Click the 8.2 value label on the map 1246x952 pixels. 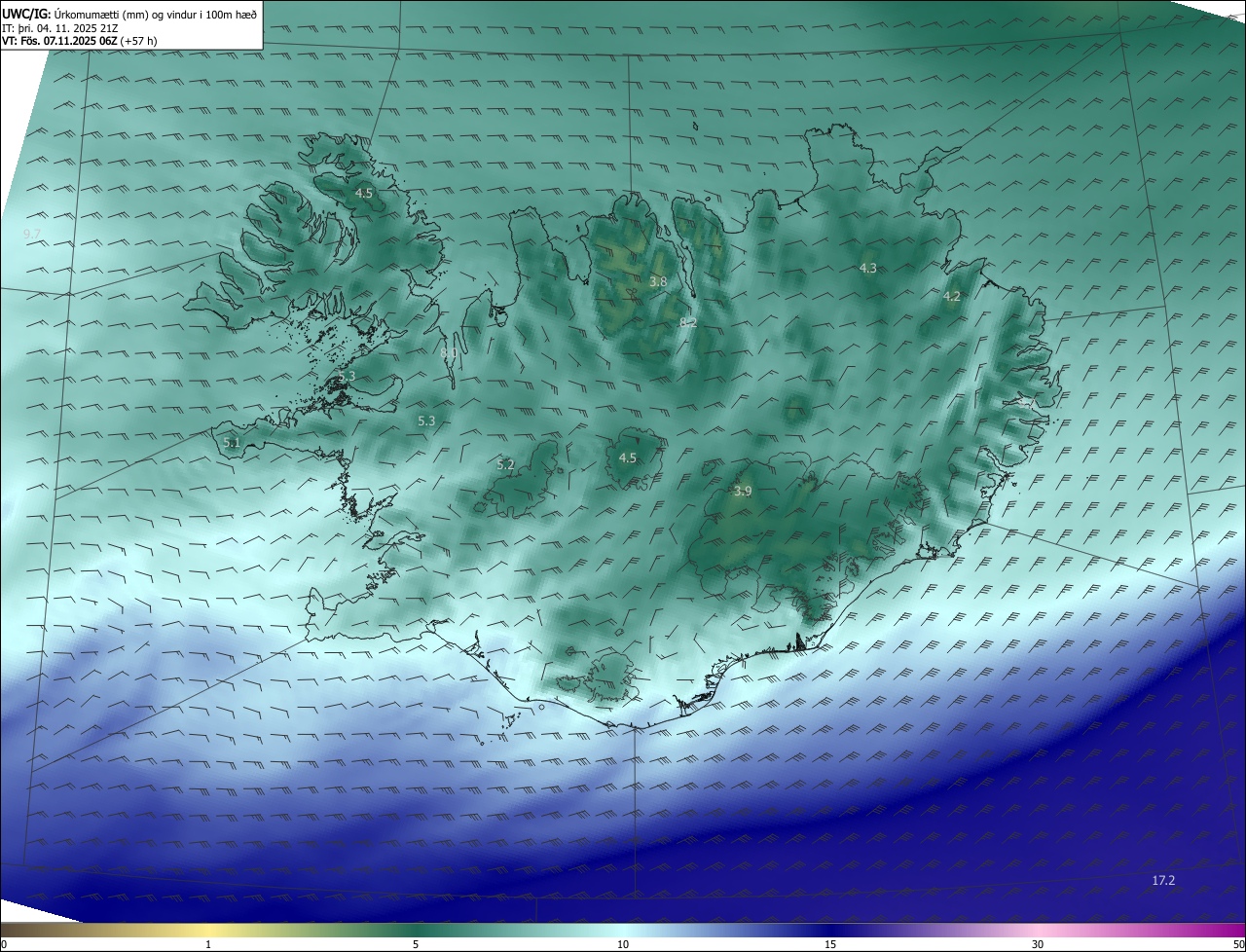click(x=688, y=321)
